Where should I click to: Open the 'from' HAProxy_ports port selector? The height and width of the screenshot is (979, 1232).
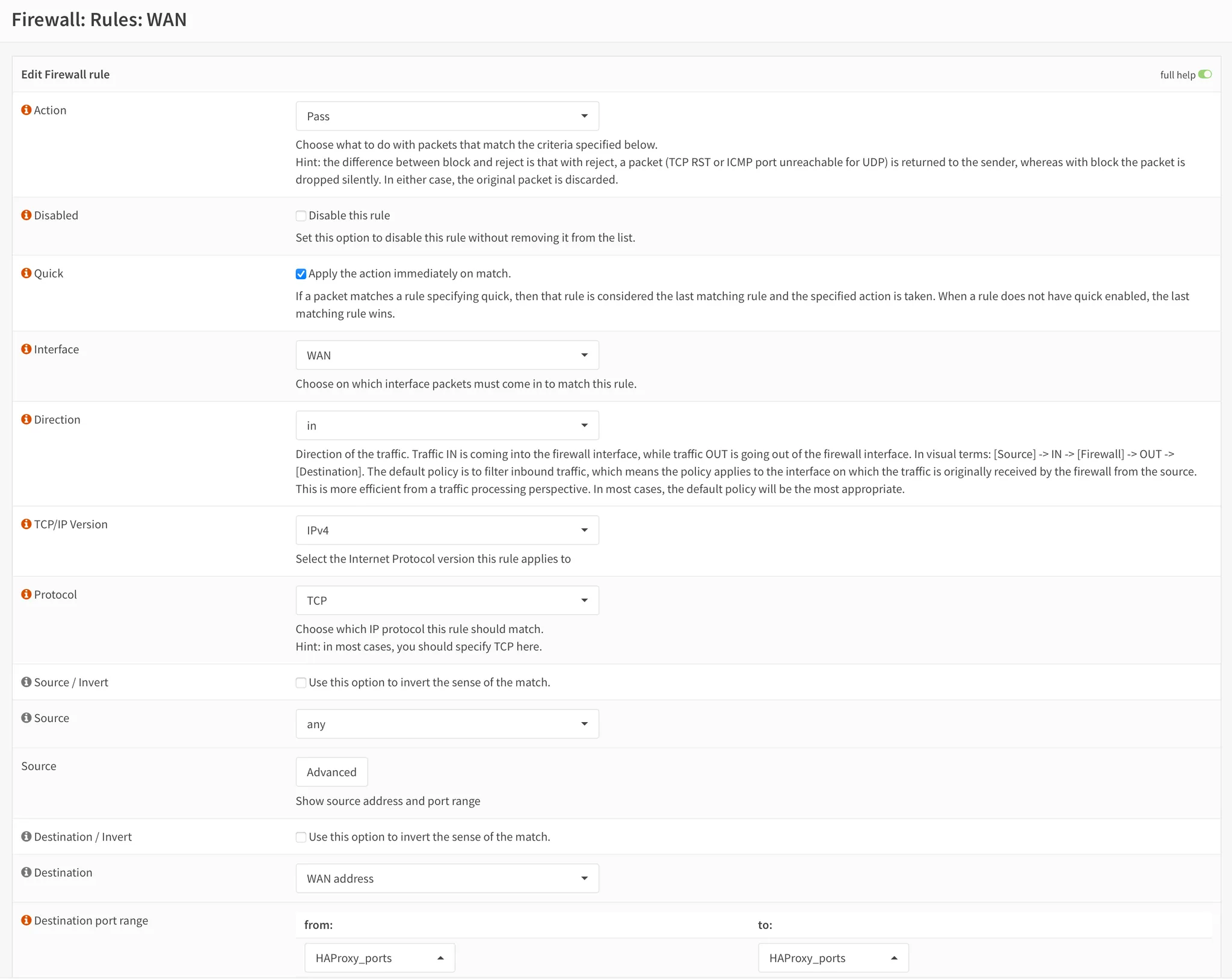(380, 958)
